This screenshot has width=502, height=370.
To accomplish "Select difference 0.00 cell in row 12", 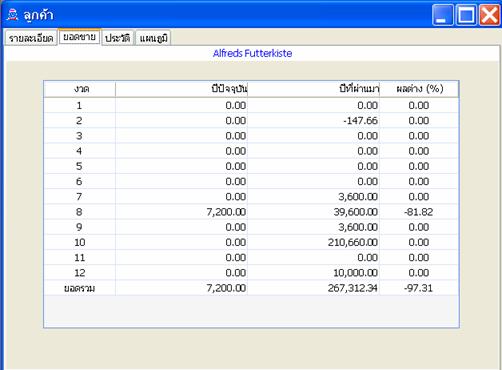I will [419, 273].
